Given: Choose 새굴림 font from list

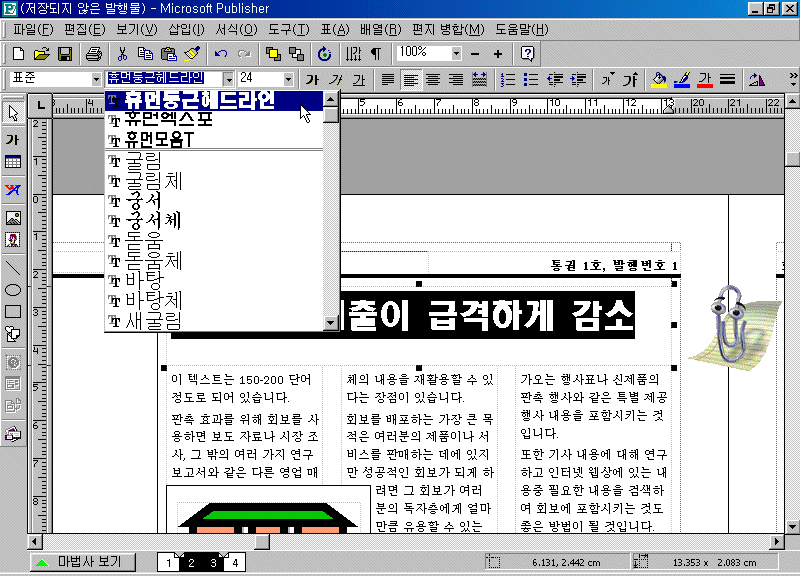Looking at the screenshot, I should [x=214, y=321].
